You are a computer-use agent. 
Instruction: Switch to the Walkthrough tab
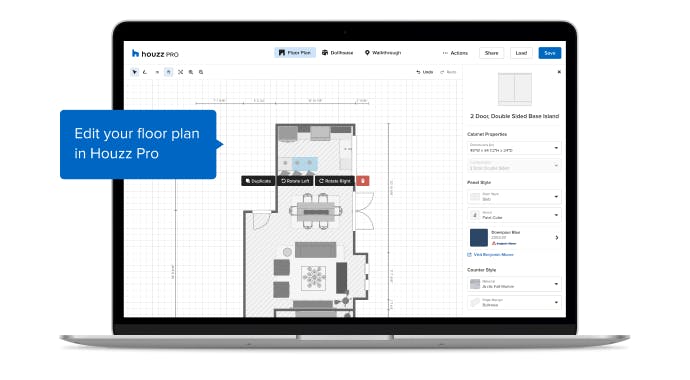click(x=383, y=53)
